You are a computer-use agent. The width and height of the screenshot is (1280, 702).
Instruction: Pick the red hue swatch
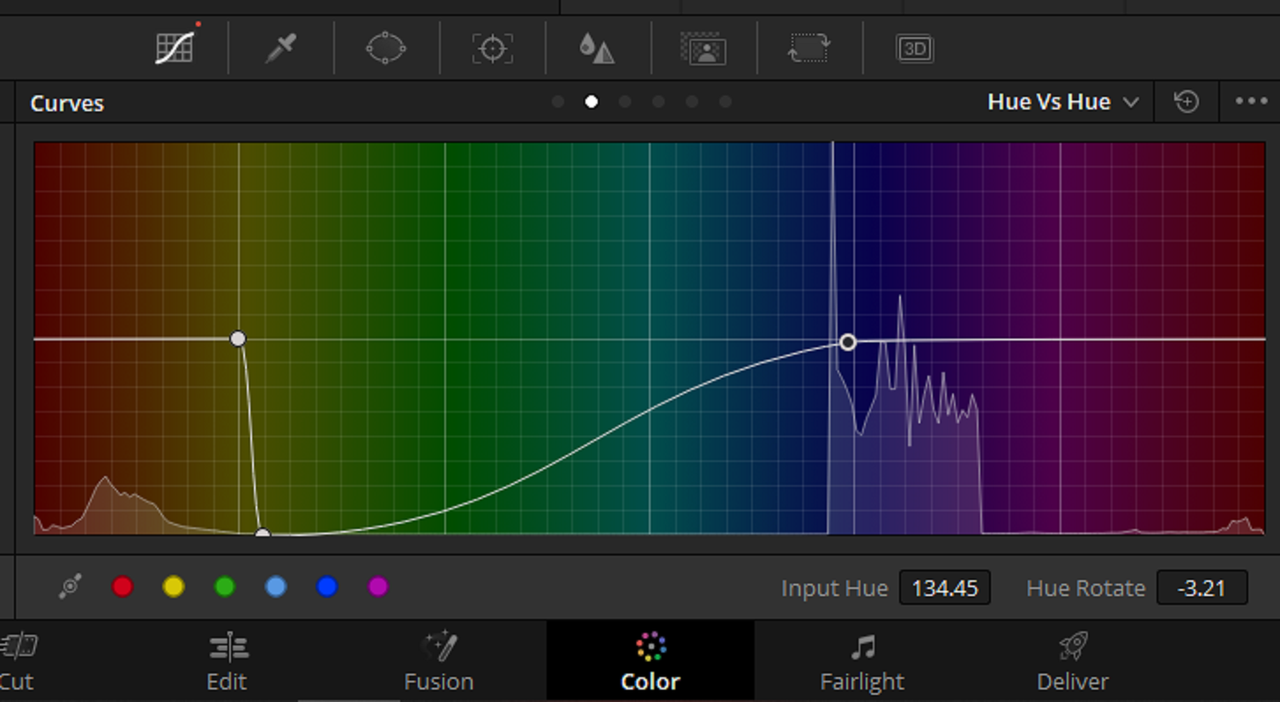pyautogui.click(x=122, y=587)
